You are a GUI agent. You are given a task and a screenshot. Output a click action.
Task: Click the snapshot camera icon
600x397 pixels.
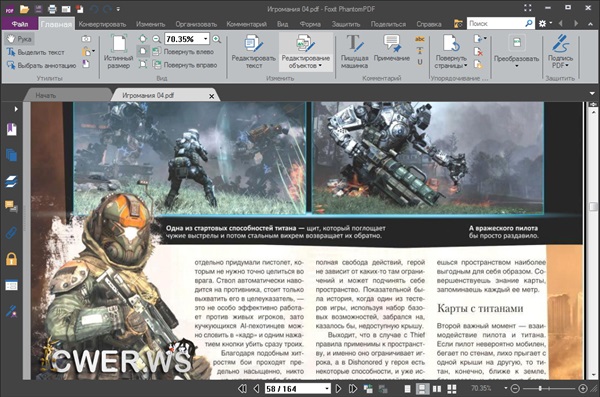tap(86, 39)
